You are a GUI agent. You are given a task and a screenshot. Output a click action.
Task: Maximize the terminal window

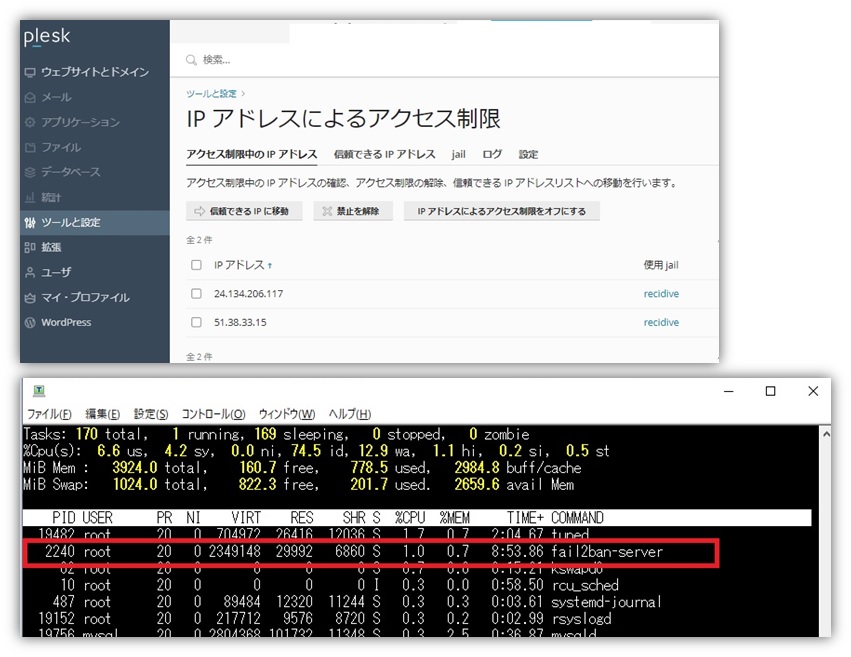771,391
